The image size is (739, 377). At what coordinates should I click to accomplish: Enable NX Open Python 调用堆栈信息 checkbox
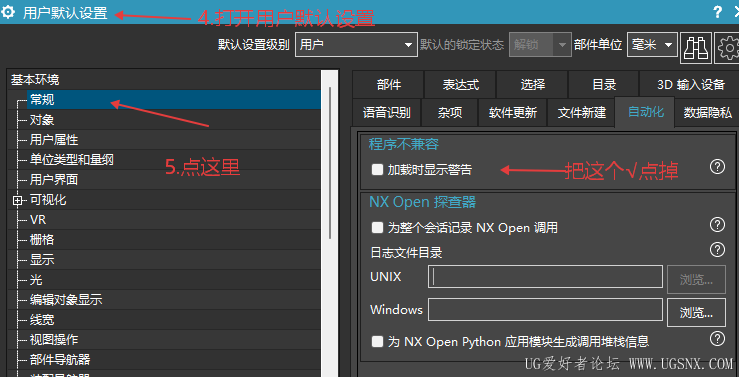pos(377,342)
